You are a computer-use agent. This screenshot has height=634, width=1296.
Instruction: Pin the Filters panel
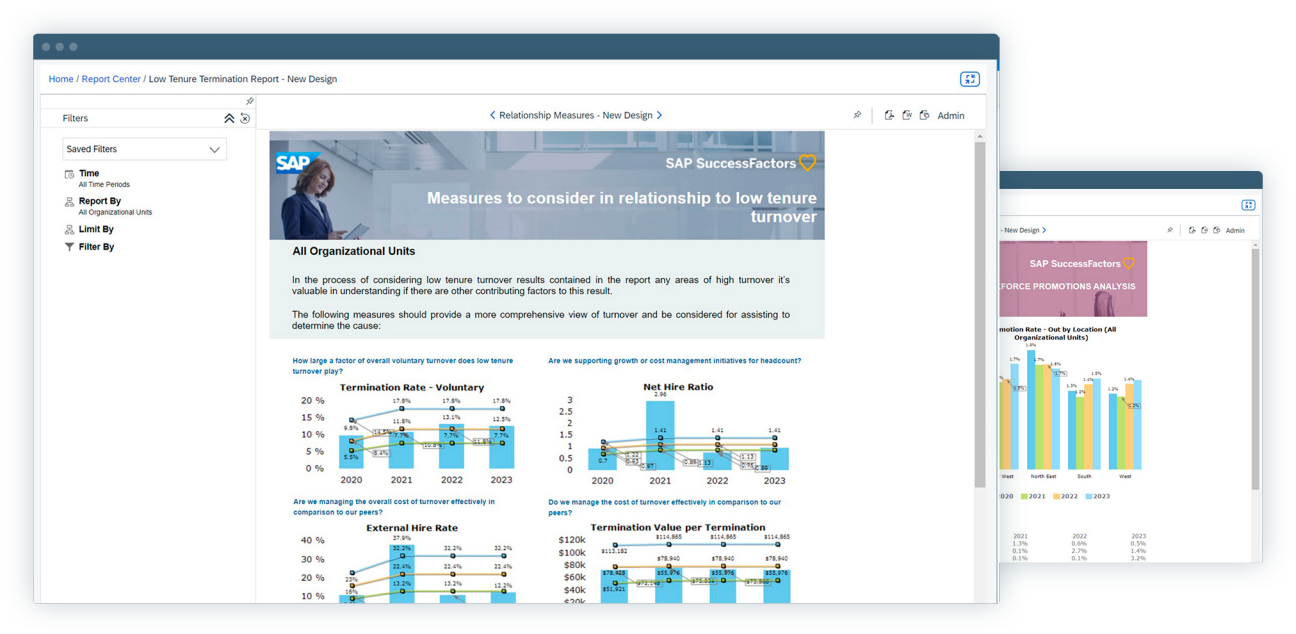pyautogui.click(x=249, y=101)
